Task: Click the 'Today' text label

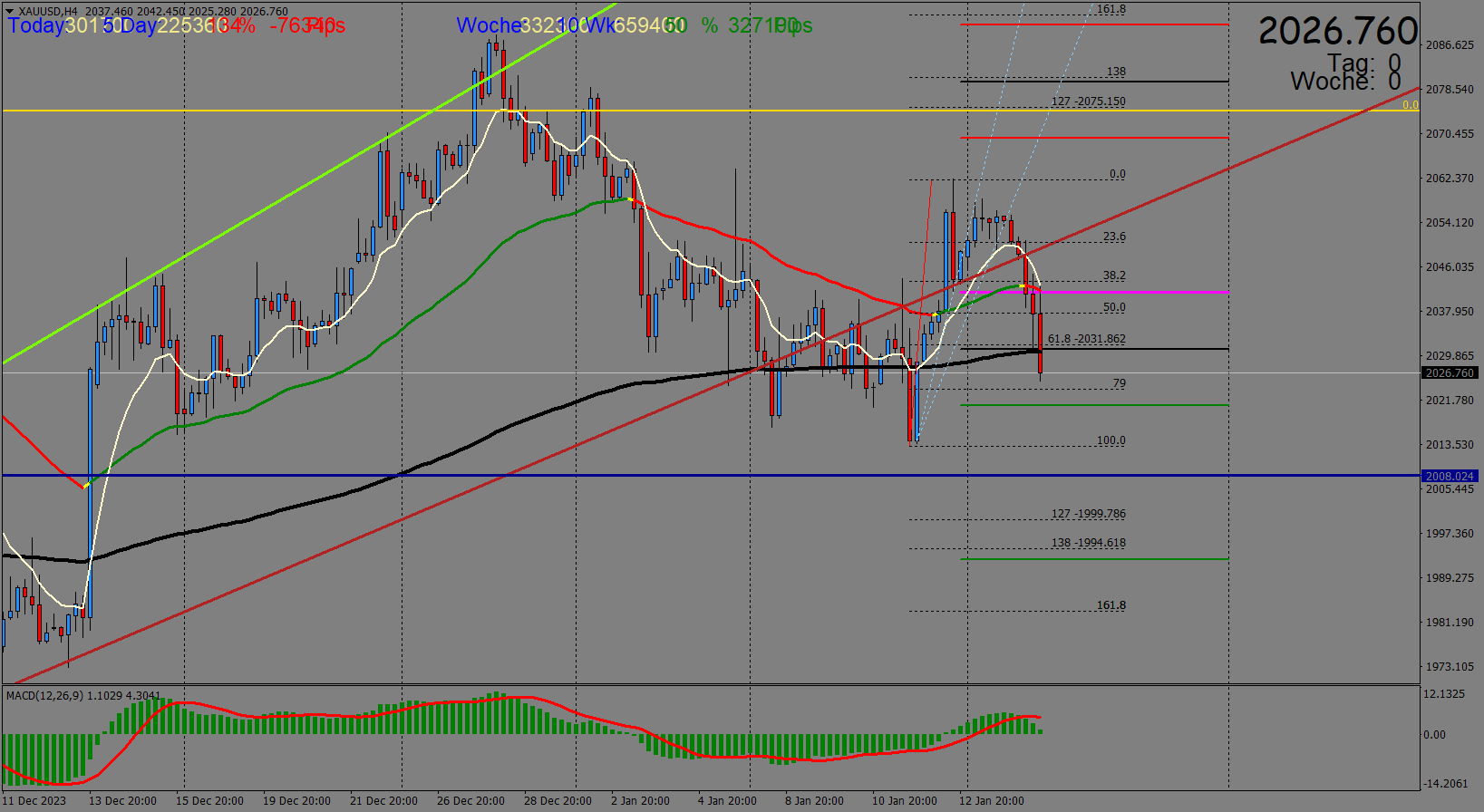Action: click(x=35, y=25)
